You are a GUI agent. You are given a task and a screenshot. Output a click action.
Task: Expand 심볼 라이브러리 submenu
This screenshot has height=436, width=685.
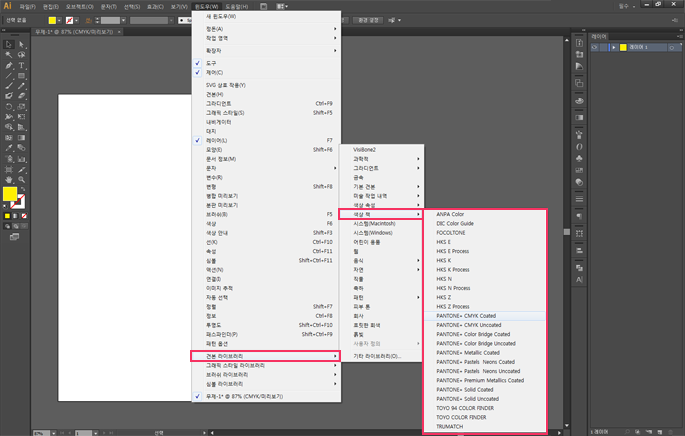click(x=266, y=384)
